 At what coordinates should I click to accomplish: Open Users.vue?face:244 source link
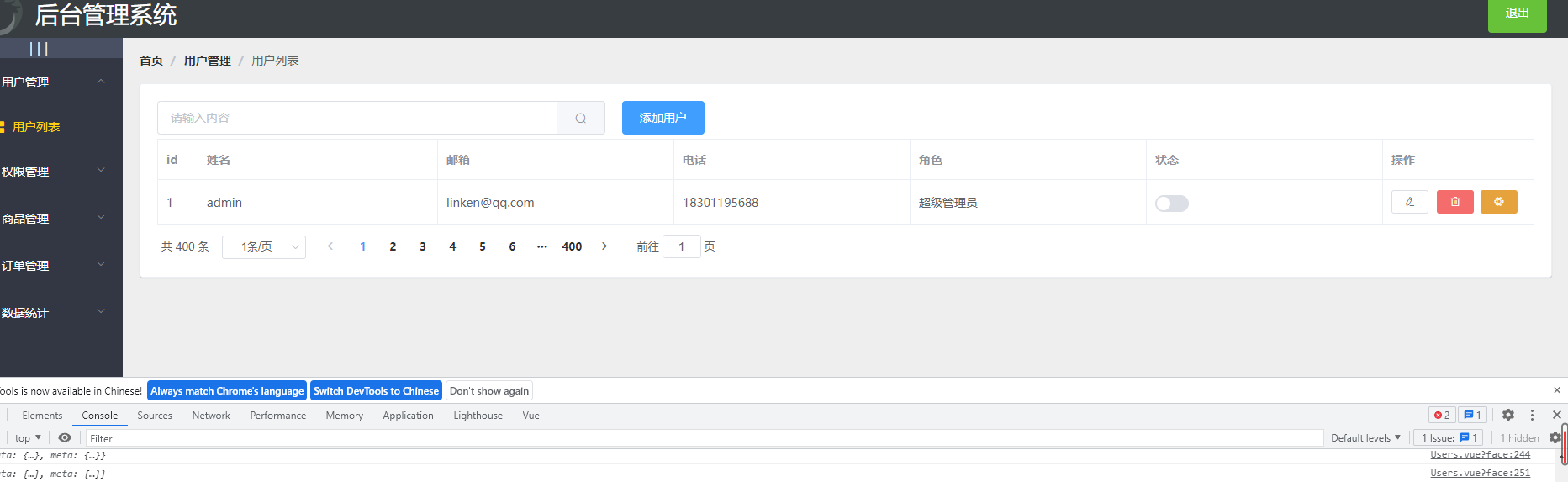(1481, 454)
